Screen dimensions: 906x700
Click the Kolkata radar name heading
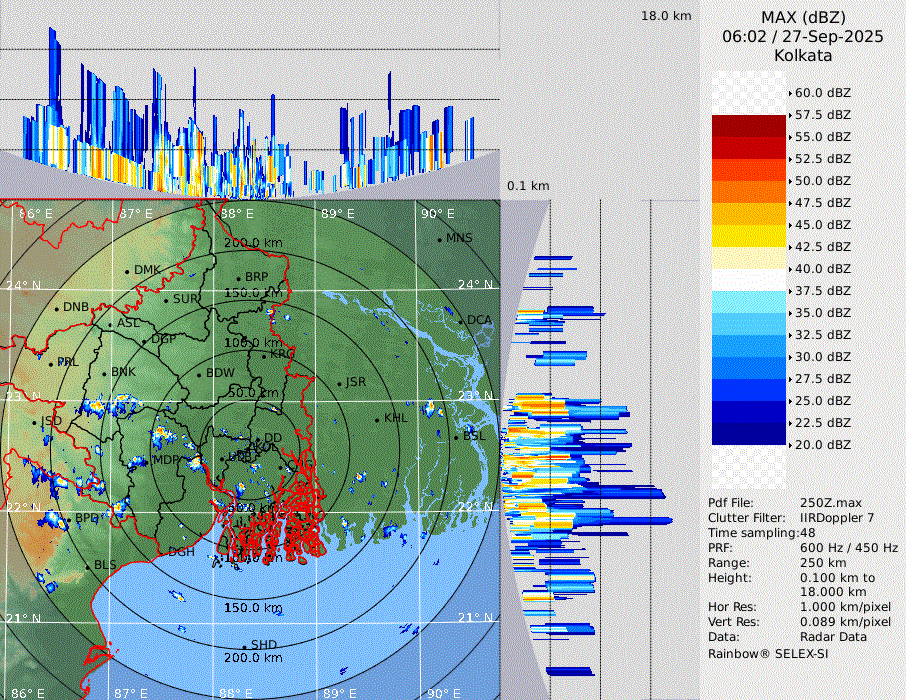[x=803, y=55]
